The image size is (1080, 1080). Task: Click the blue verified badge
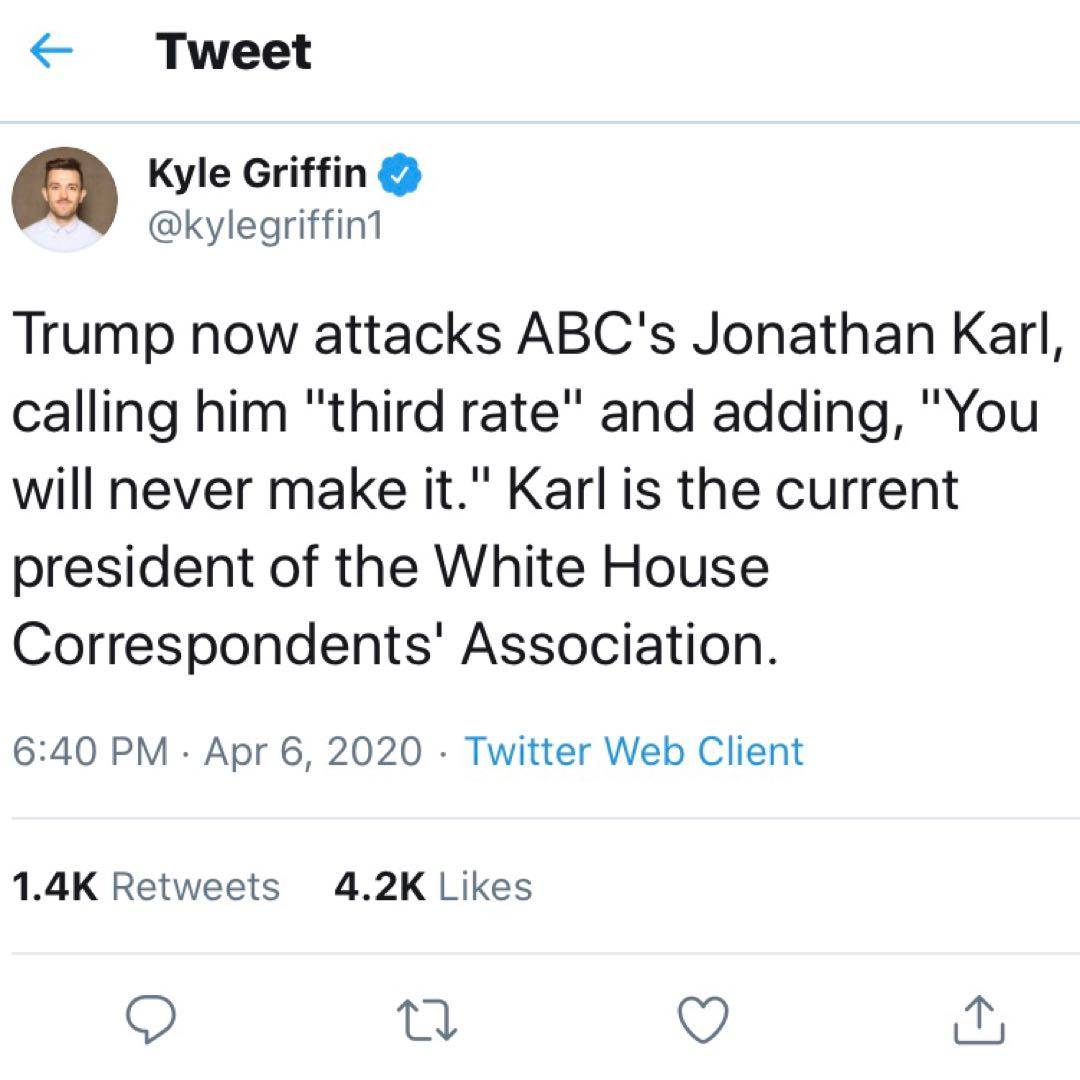(x=402, y=177)
